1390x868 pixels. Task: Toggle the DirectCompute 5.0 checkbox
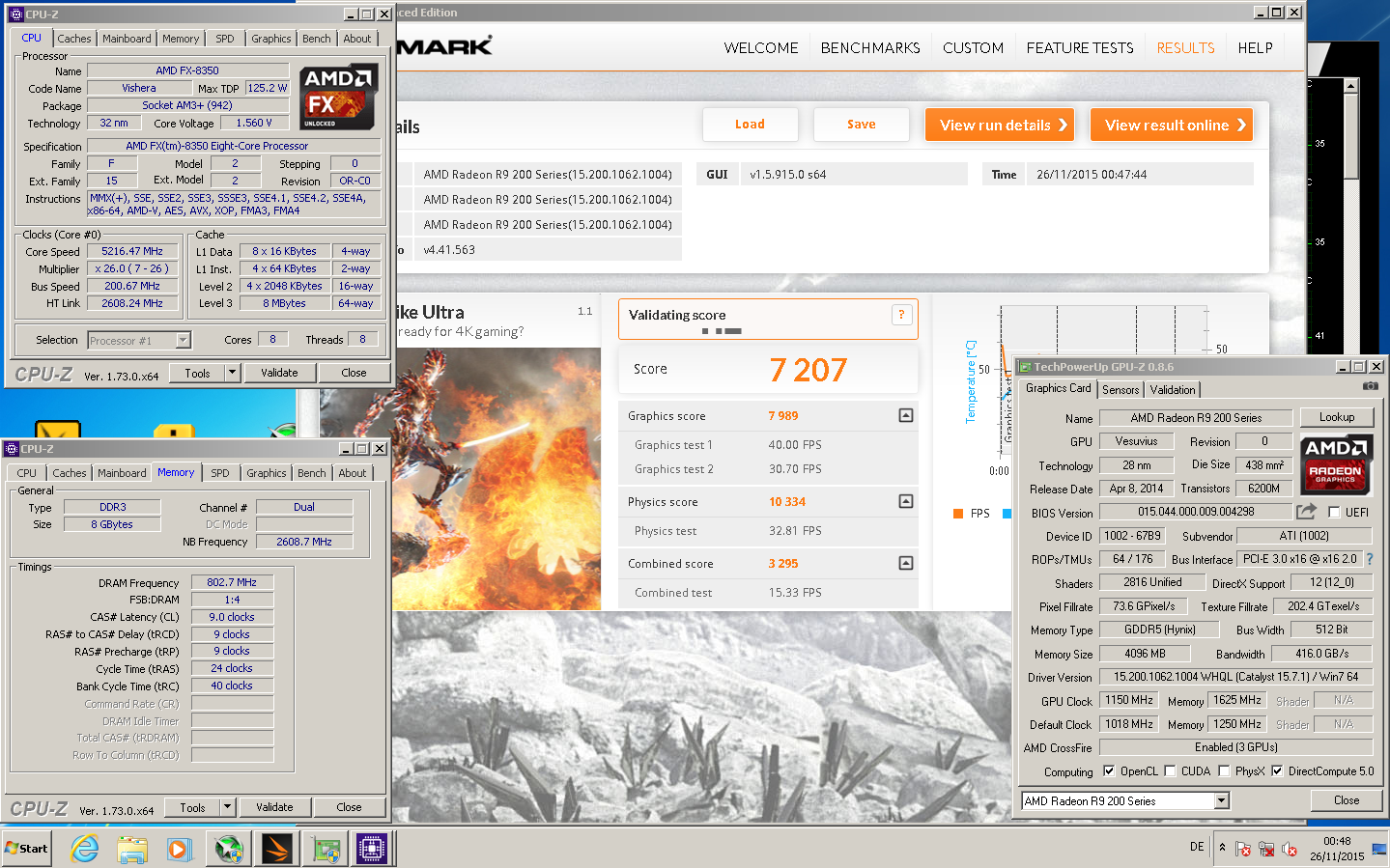coord(1277,770)
